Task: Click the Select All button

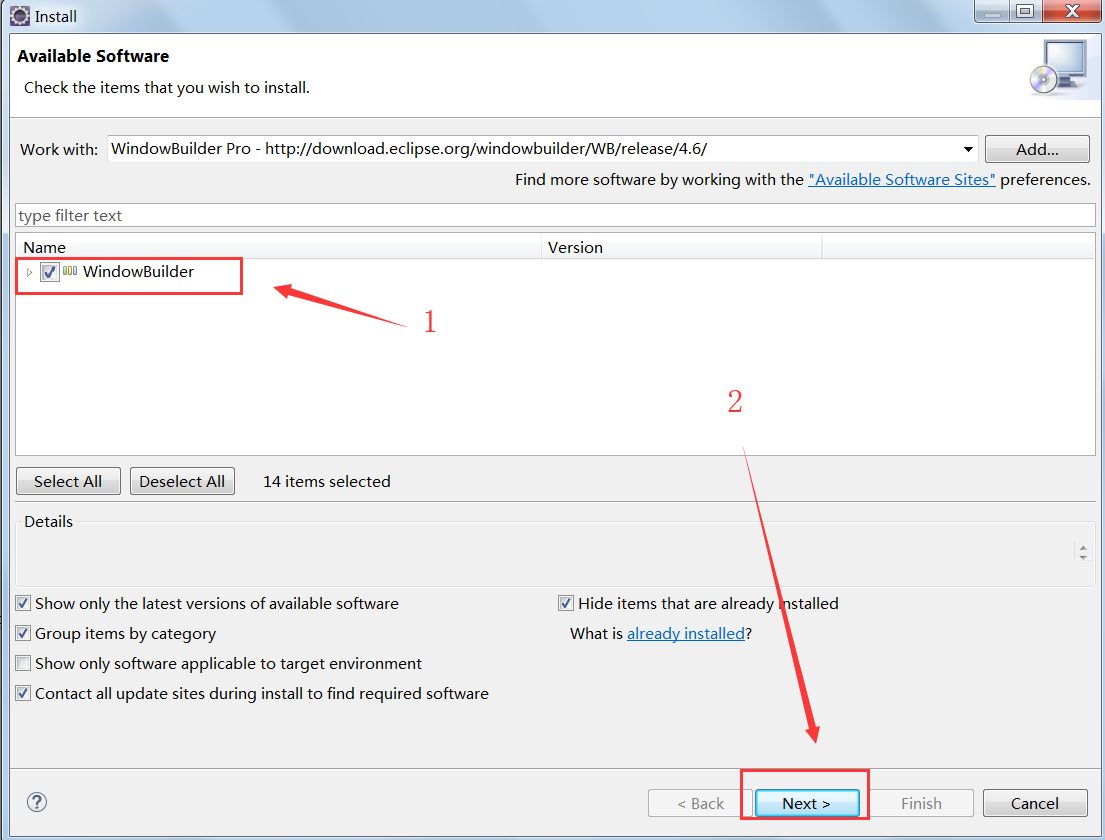Action: pyautogui.click(x=68, y=481)
